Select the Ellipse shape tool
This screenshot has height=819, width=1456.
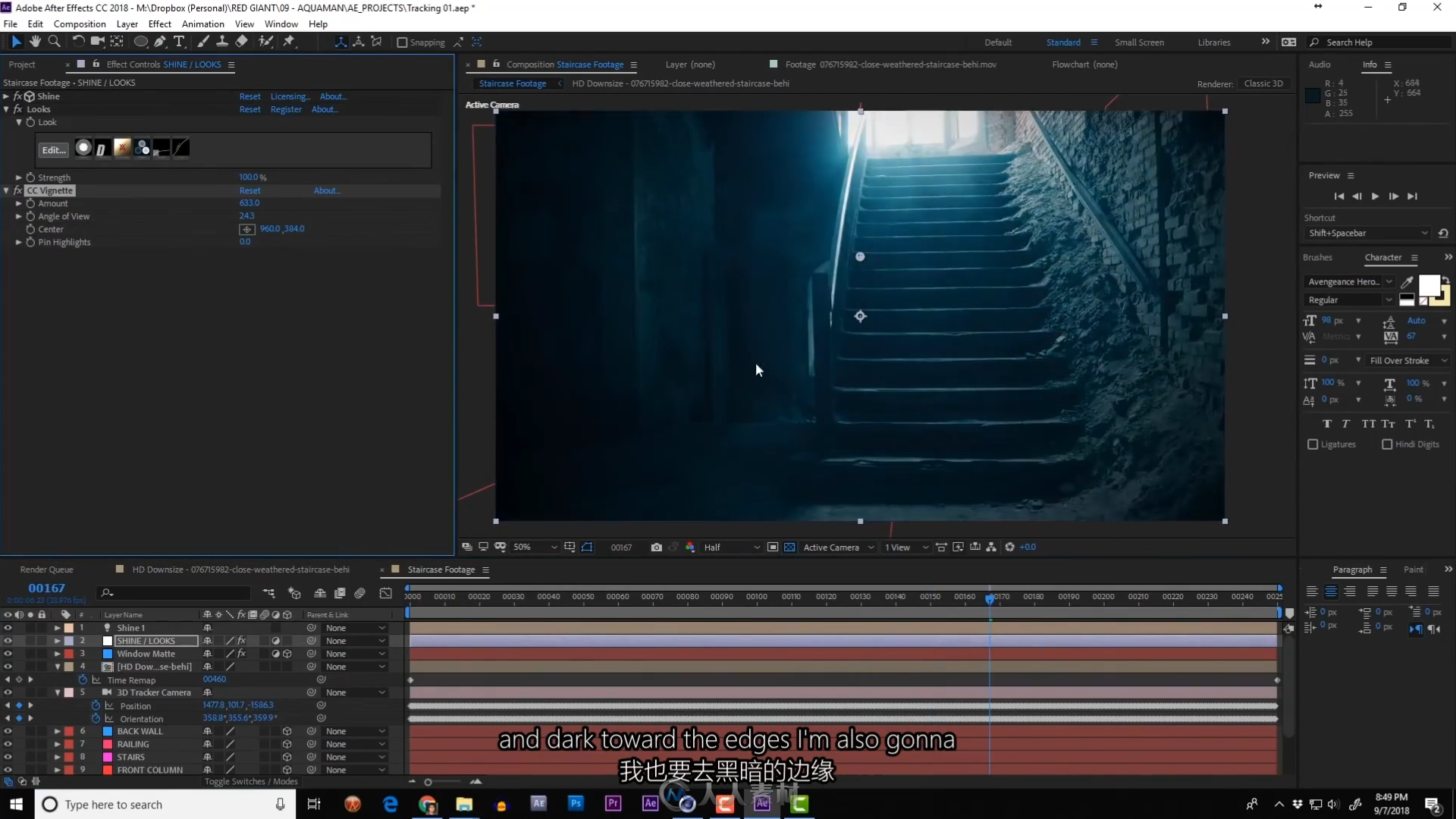click(x=141, y=42)
